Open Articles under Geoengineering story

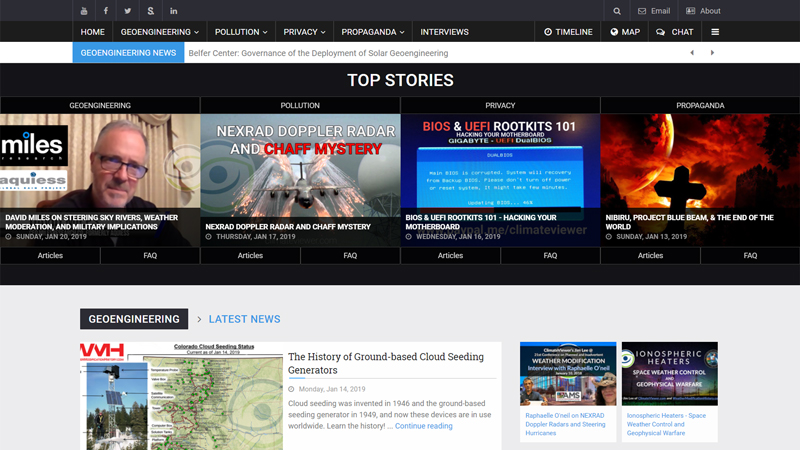pyautogui.click(x=50, y=255)
